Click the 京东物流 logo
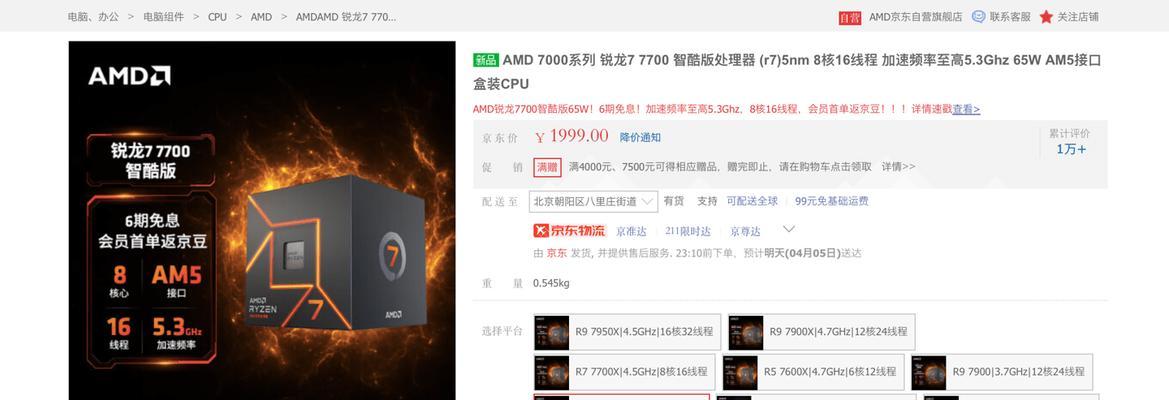Image resolution: width=1169 pixels, height=400 pixels. [x=570, y=231]
